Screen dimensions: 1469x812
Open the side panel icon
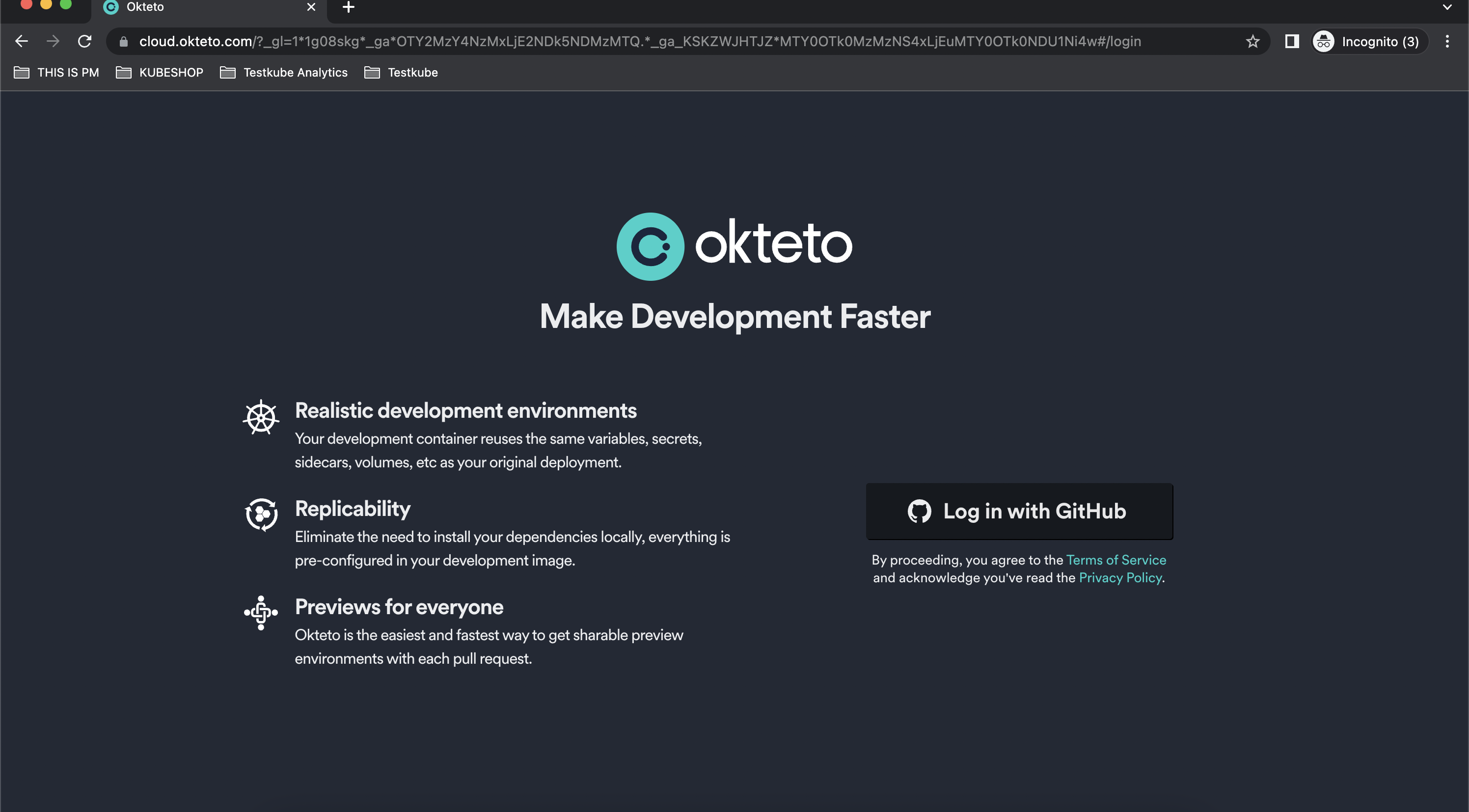1292,42
